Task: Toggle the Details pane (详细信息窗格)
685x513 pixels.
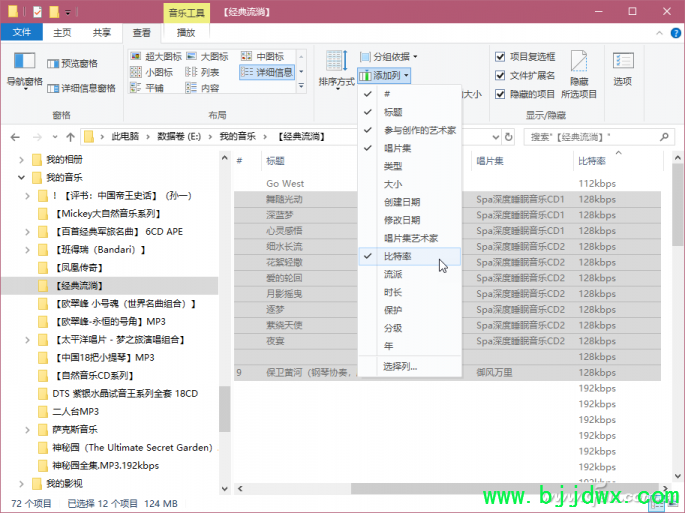Action: [x=81, y=88]
